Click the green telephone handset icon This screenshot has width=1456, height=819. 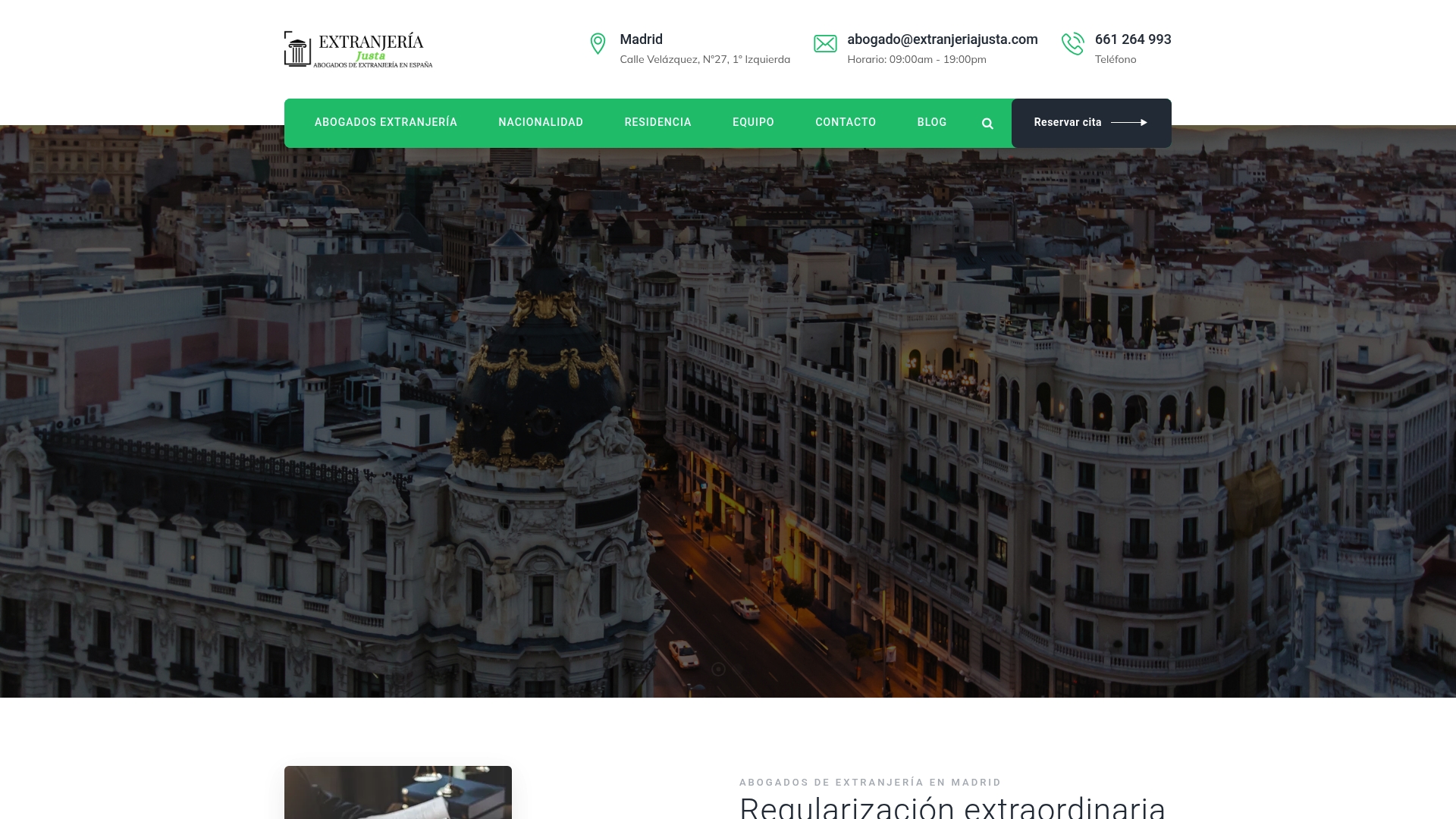tap(1072, 44)
